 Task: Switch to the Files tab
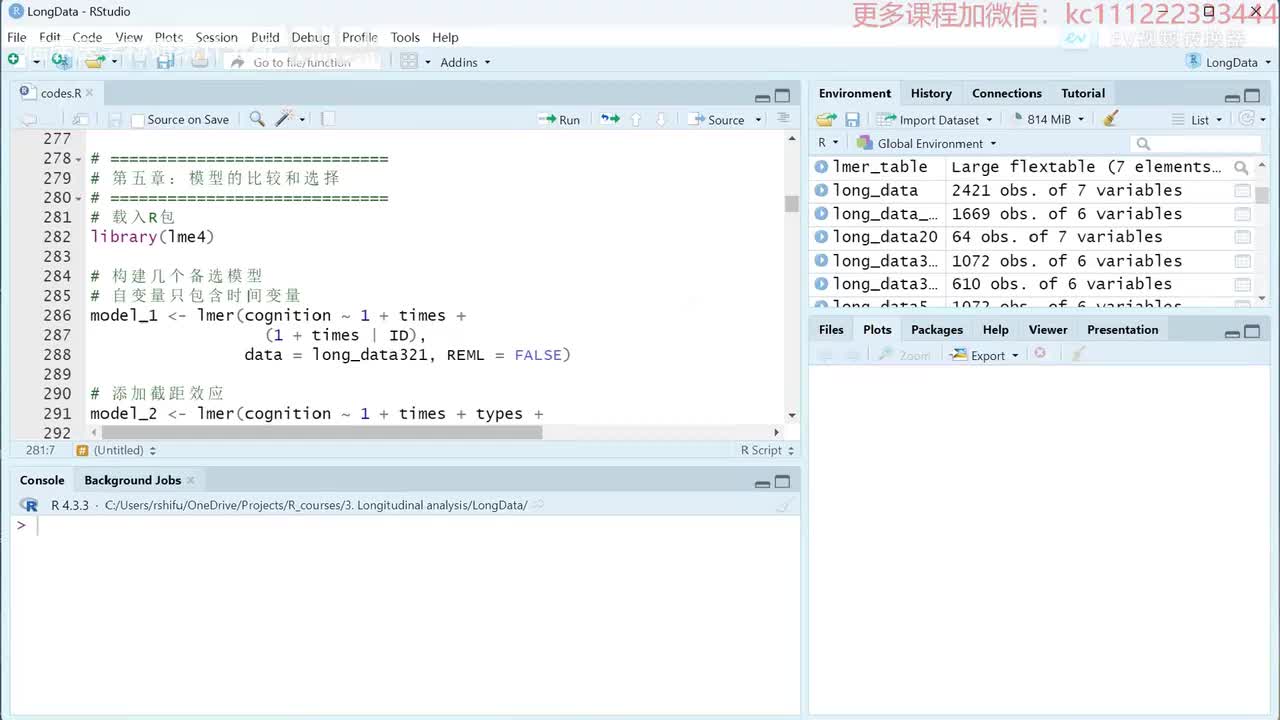coord(831,329)
